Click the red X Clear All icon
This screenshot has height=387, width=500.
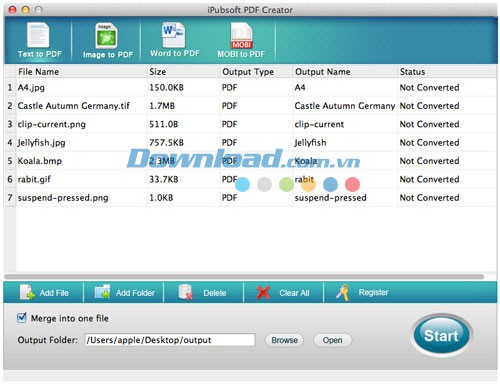263,292
